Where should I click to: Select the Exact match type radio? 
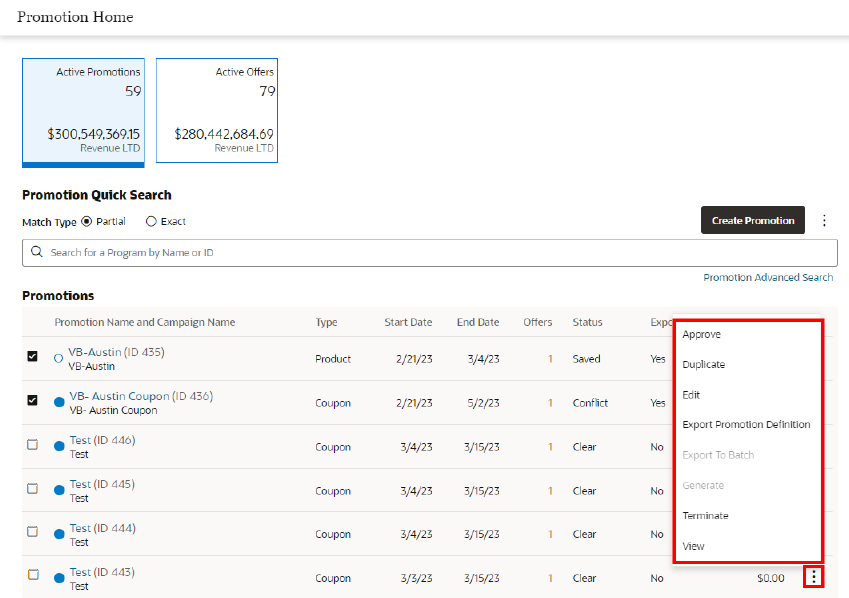pos(151,221)
